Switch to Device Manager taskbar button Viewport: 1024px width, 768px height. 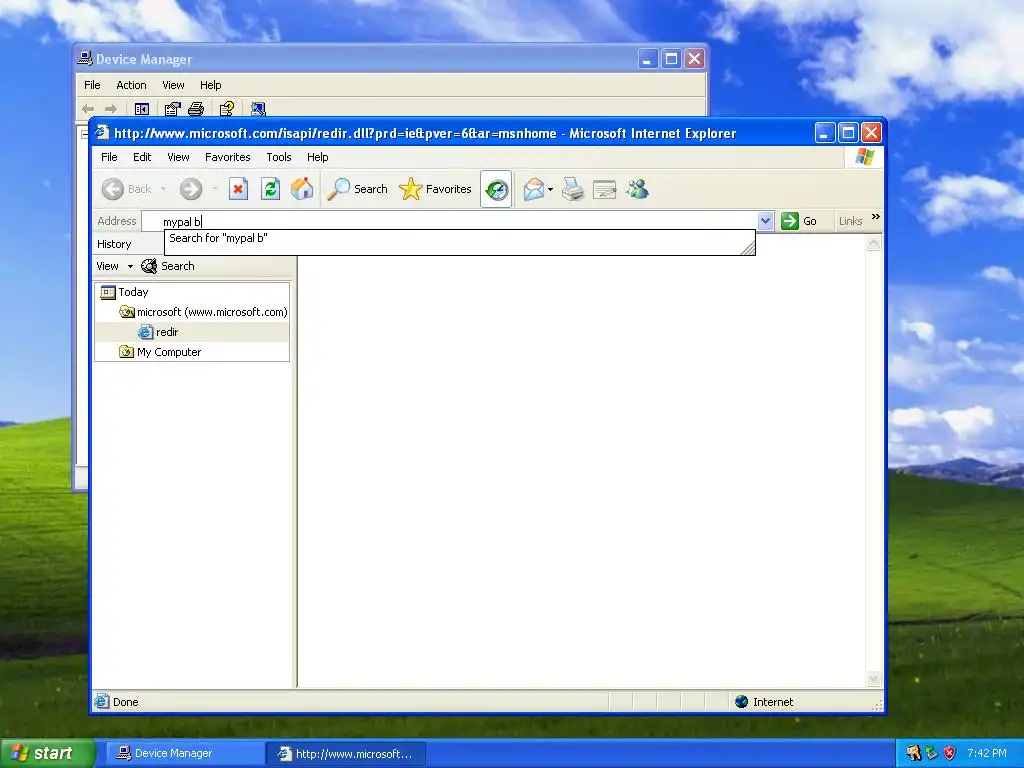click(183, 754)
